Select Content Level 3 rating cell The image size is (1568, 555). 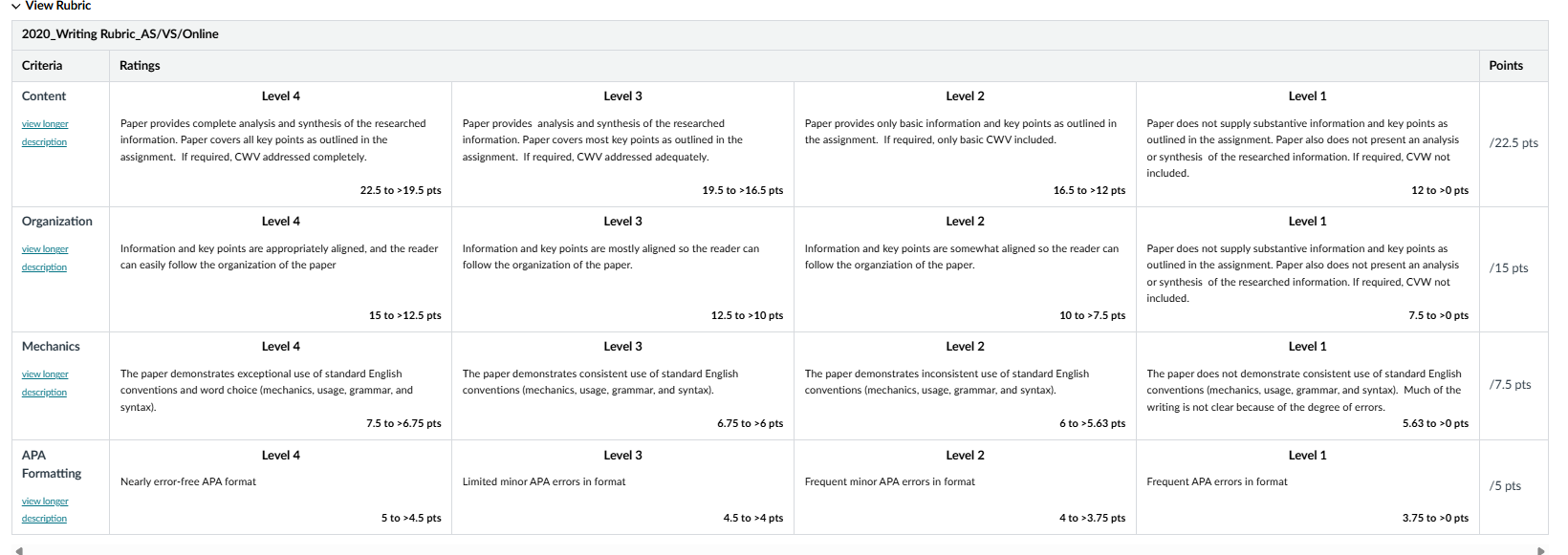tap(623, 144)
